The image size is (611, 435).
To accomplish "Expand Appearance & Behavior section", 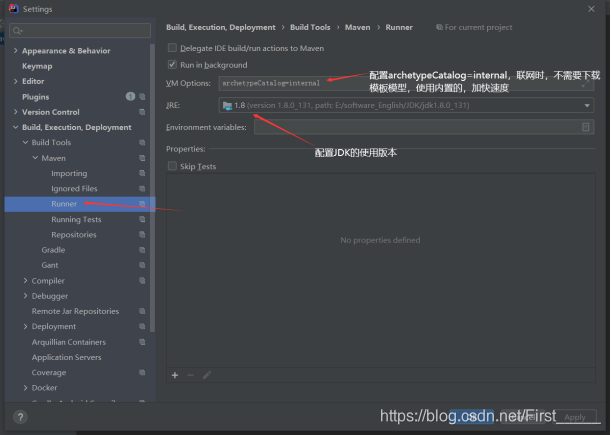I will (16, 50).
